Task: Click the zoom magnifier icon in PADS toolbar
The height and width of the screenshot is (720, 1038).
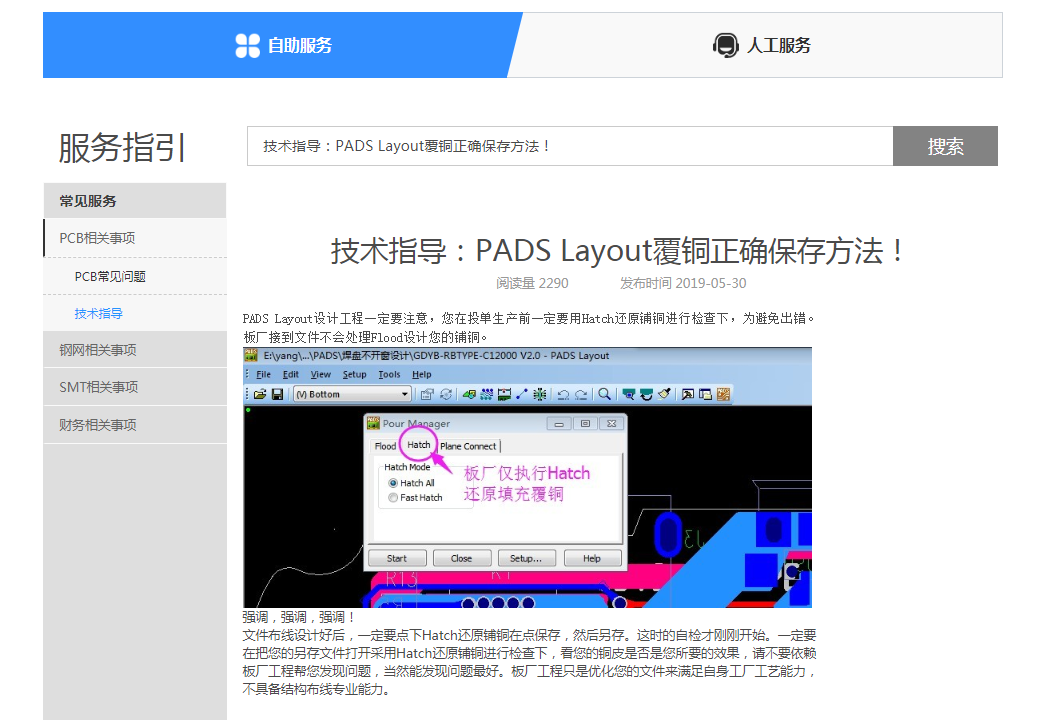Action: pos(604,395)
